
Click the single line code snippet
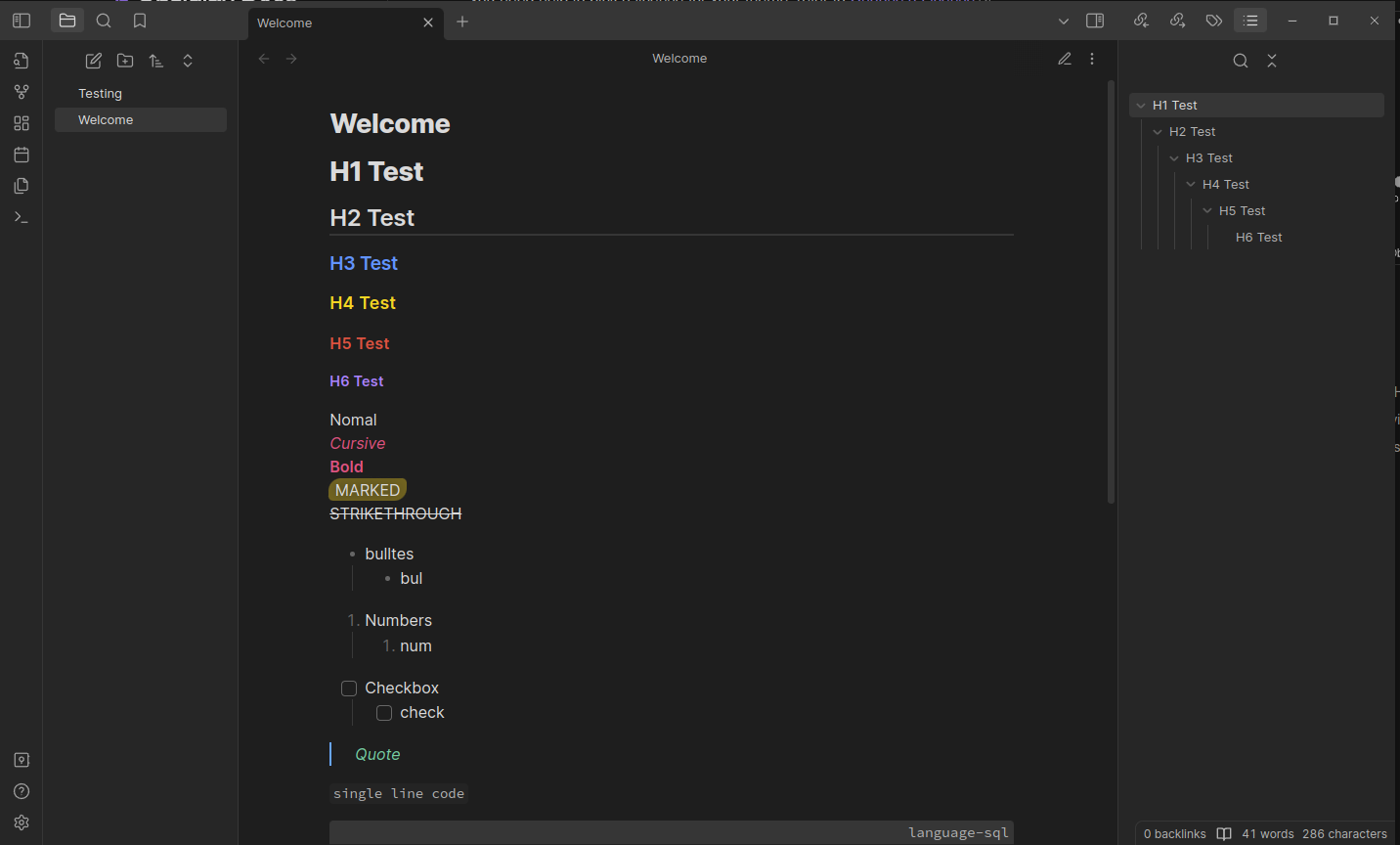point(399,793)
